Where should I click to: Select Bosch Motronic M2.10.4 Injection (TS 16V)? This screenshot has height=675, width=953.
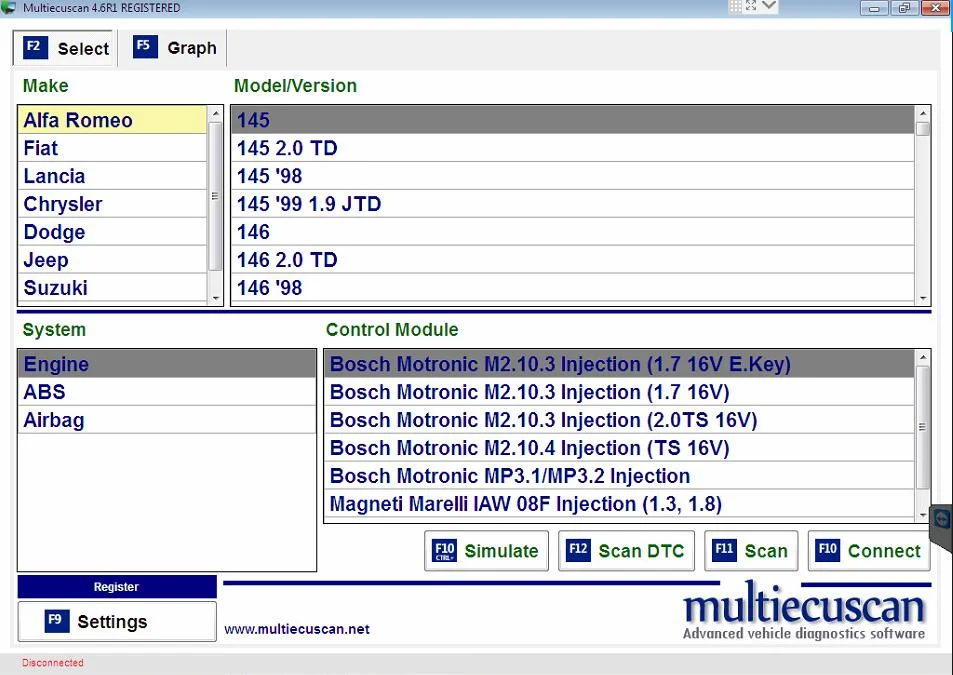tap(619, 448)
